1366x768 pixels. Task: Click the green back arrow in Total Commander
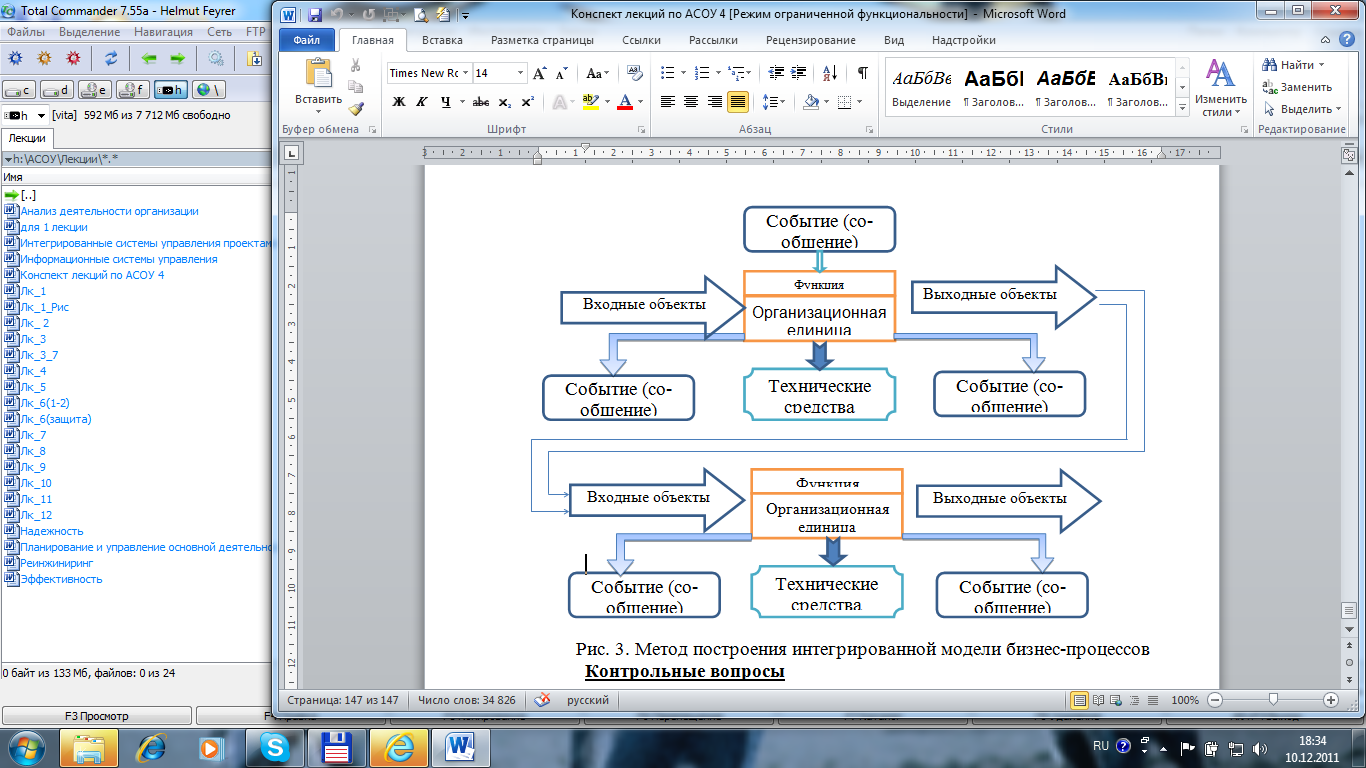[149, 58]
